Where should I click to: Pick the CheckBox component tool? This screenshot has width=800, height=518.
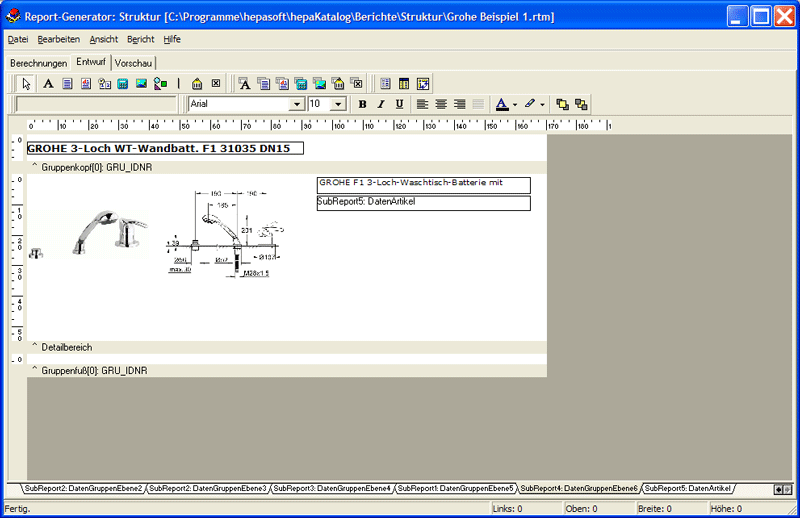(x=216, y=84)
